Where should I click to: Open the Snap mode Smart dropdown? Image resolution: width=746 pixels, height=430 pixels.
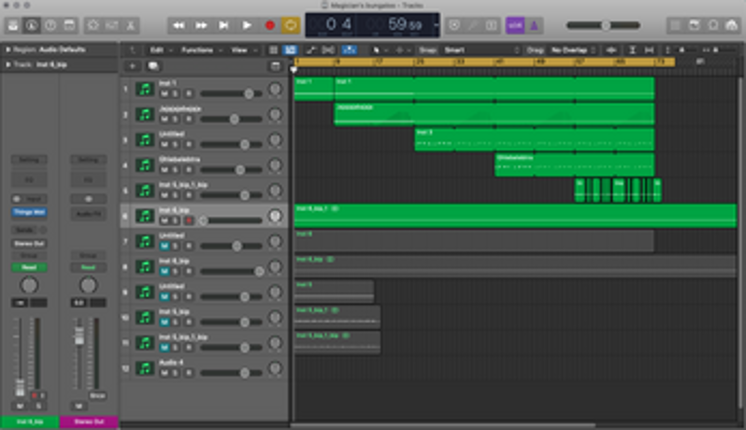[481, 50]
